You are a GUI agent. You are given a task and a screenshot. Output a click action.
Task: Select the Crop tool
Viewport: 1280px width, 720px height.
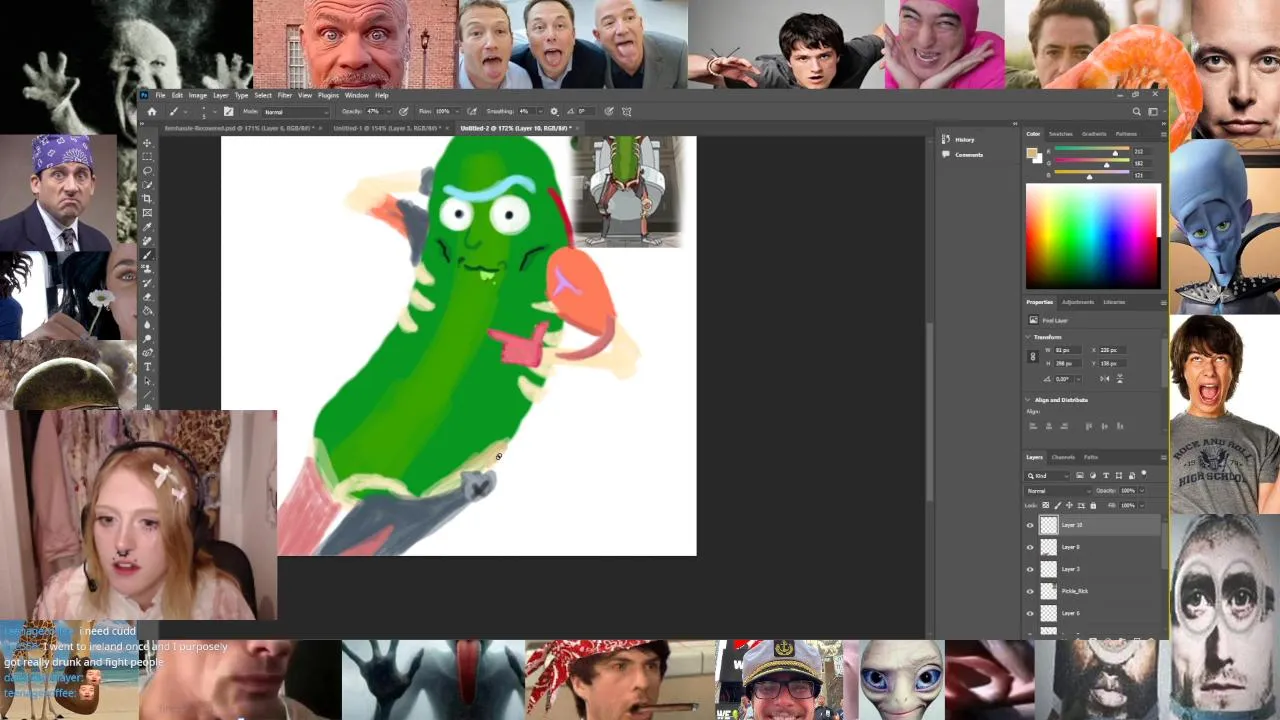(x=147, y=198)
